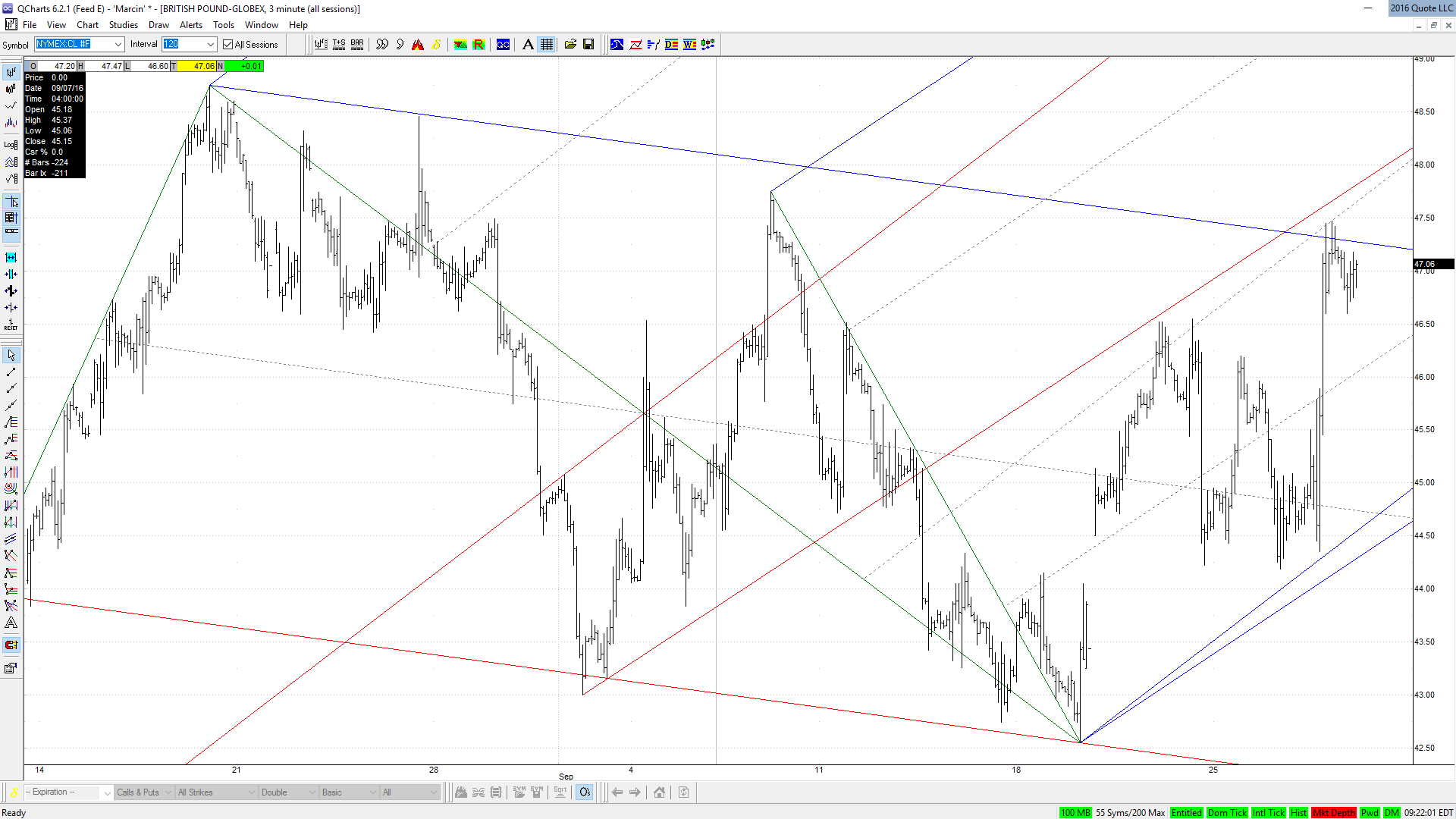This screenshot has height=819, width=1456.
Task: Click the BAR data toolbar icon
Action: pos(357,45)
